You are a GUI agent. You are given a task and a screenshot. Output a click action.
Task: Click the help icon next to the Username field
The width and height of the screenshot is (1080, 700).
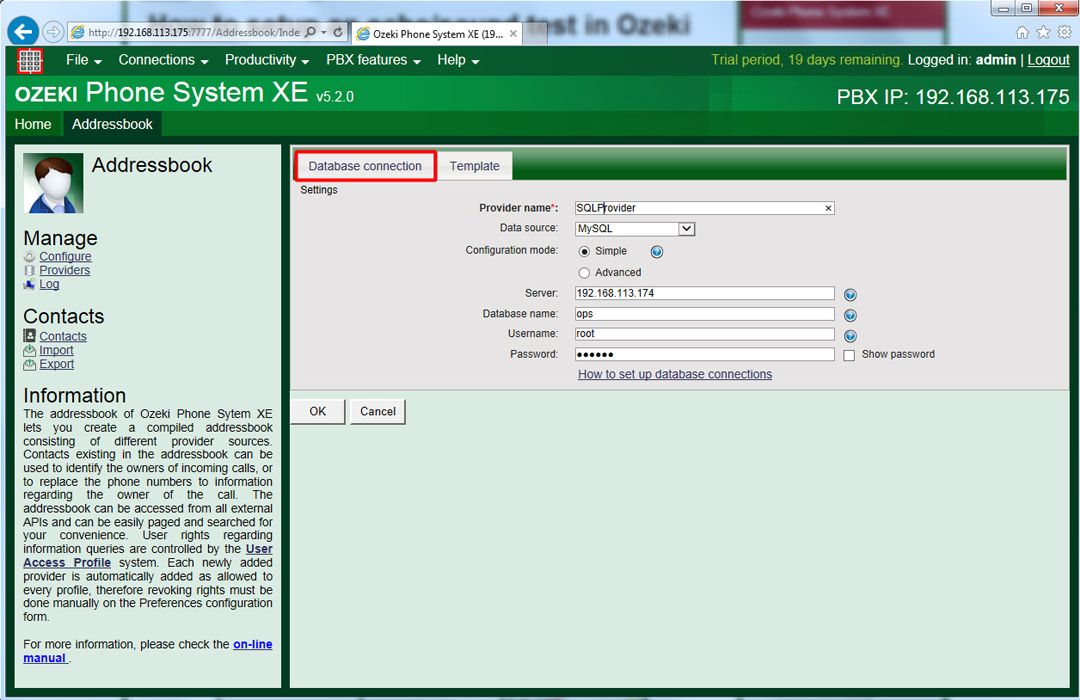[851, 336]
